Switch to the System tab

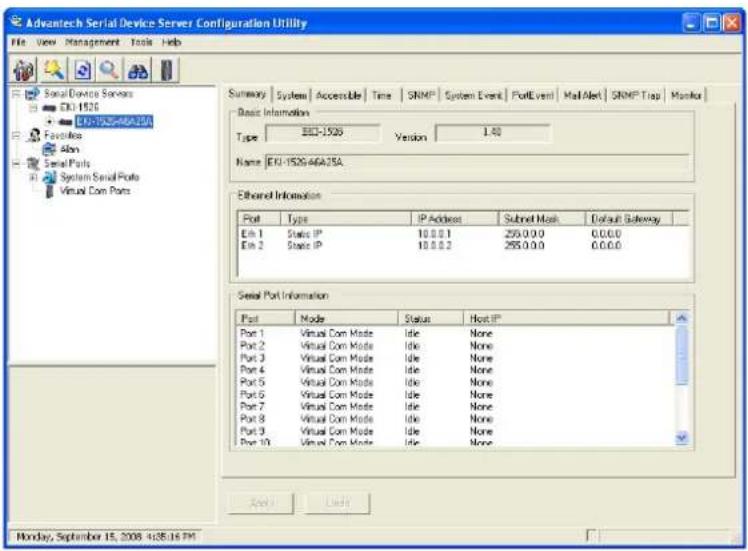coord(291,95)
